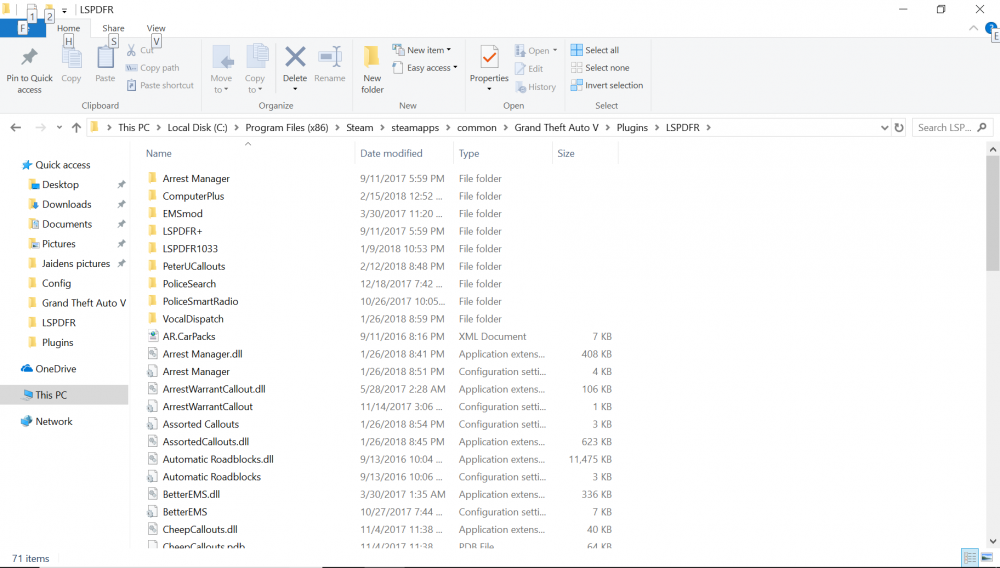Select the BetterEMS.dll file
Screen dimensions: 1000x568
pos(191,495)
